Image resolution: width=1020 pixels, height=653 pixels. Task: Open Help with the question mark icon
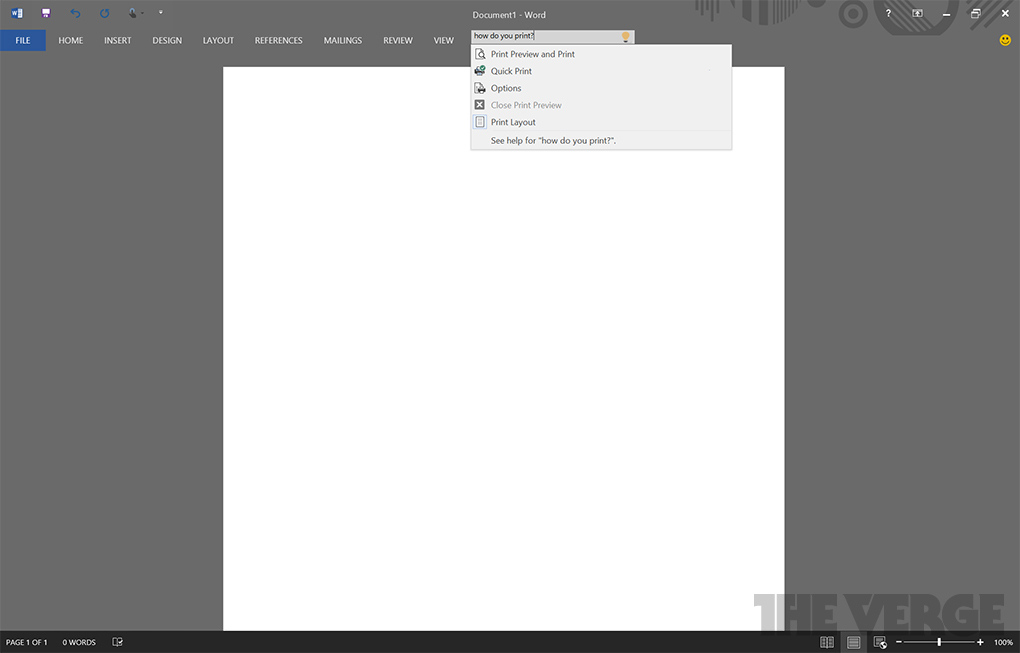pyautogui.click(x=888, y=14)
